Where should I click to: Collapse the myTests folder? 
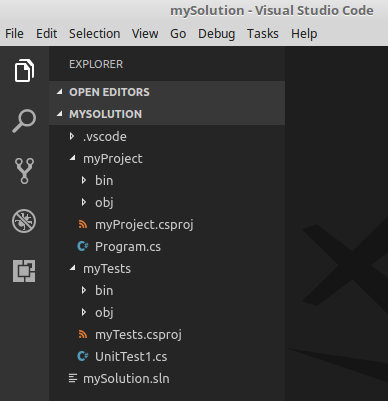point(167,268)
